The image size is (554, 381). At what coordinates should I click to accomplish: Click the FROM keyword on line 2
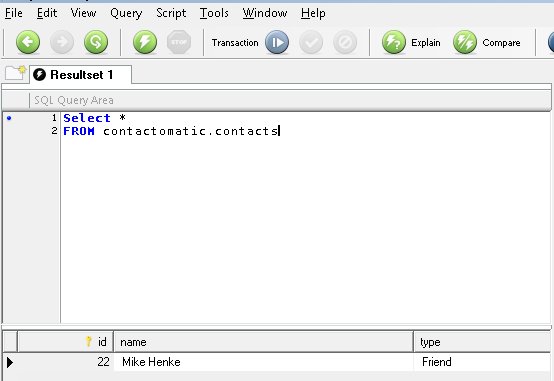coord(79,131)
